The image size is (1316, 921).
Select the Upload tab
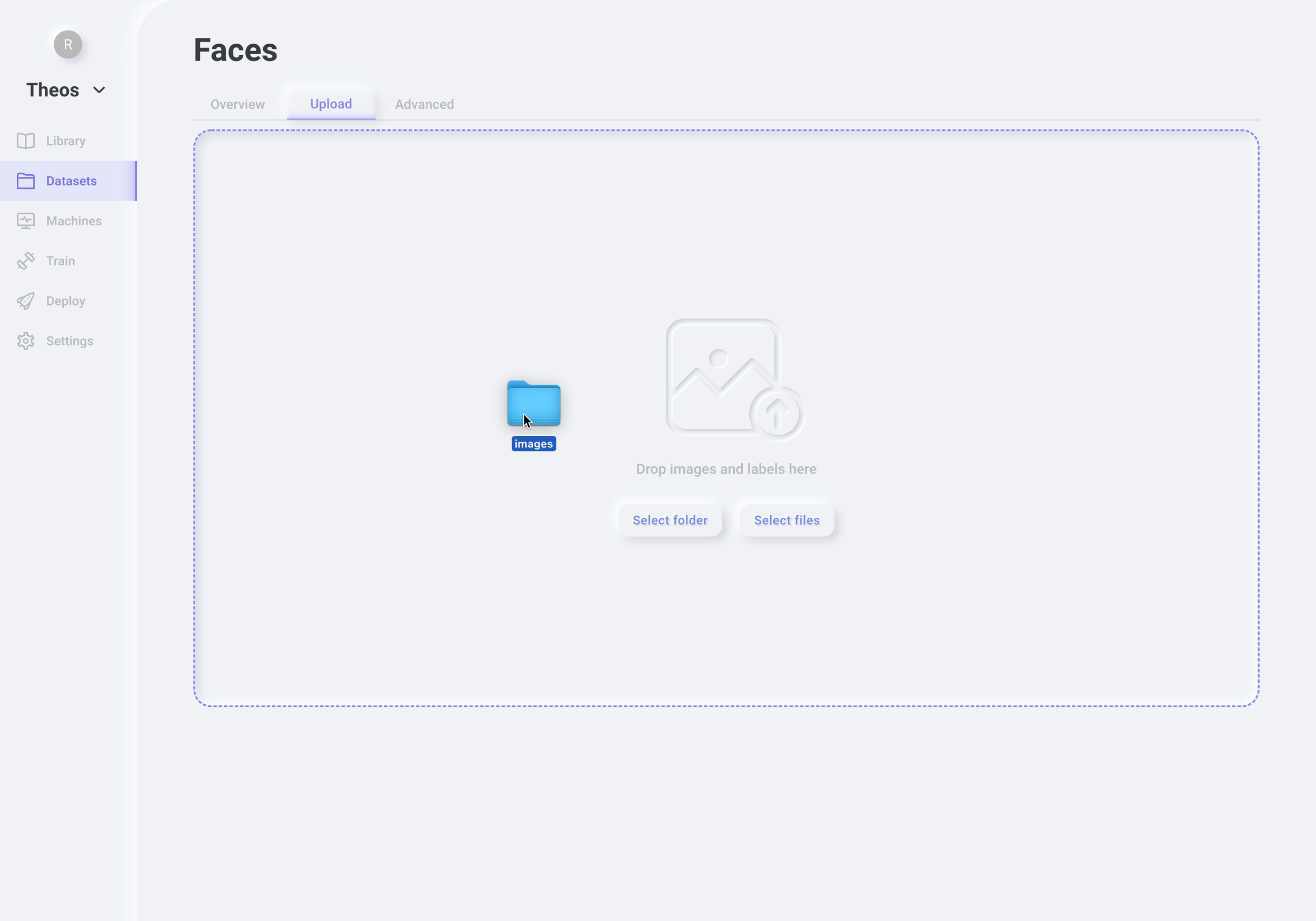331,104
